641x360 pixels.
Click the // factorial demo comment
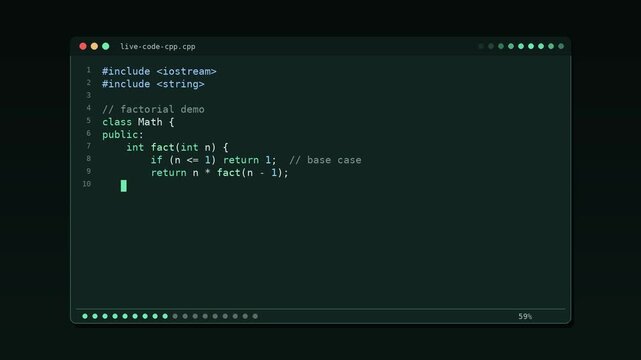click(153, 110)
